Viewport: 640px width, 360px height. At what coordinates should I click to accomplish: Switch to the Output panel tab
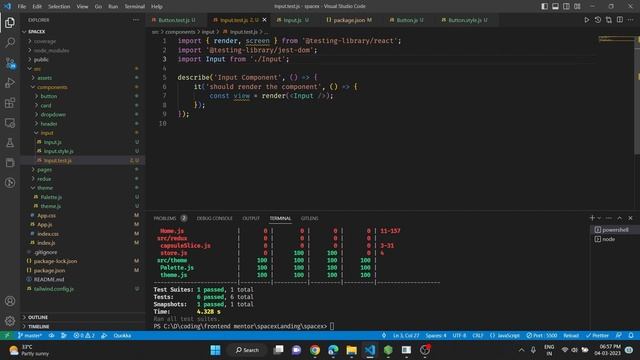[251, 218]
